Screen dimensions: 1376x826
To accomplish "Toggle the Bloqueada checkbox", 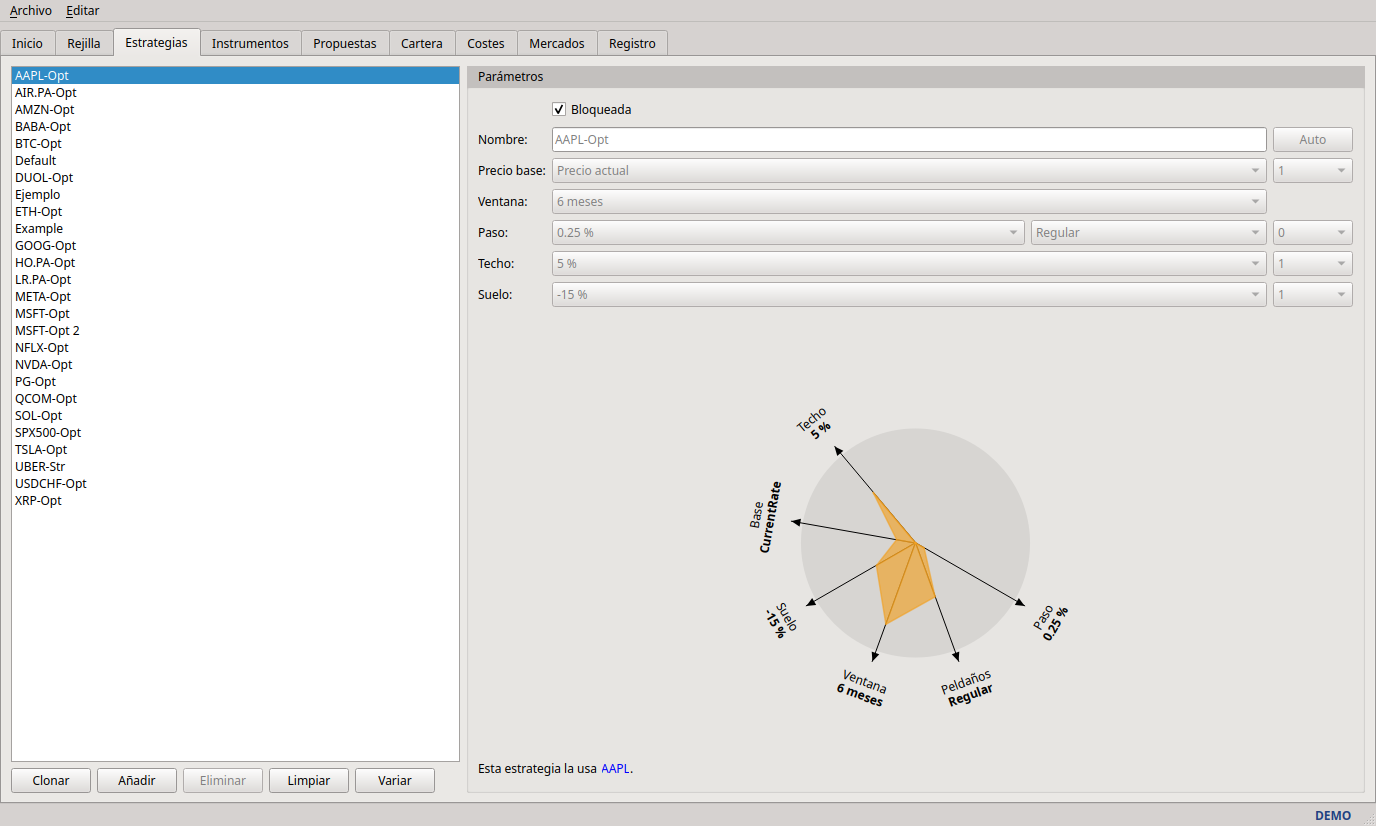I will click(x=559, y=109).
